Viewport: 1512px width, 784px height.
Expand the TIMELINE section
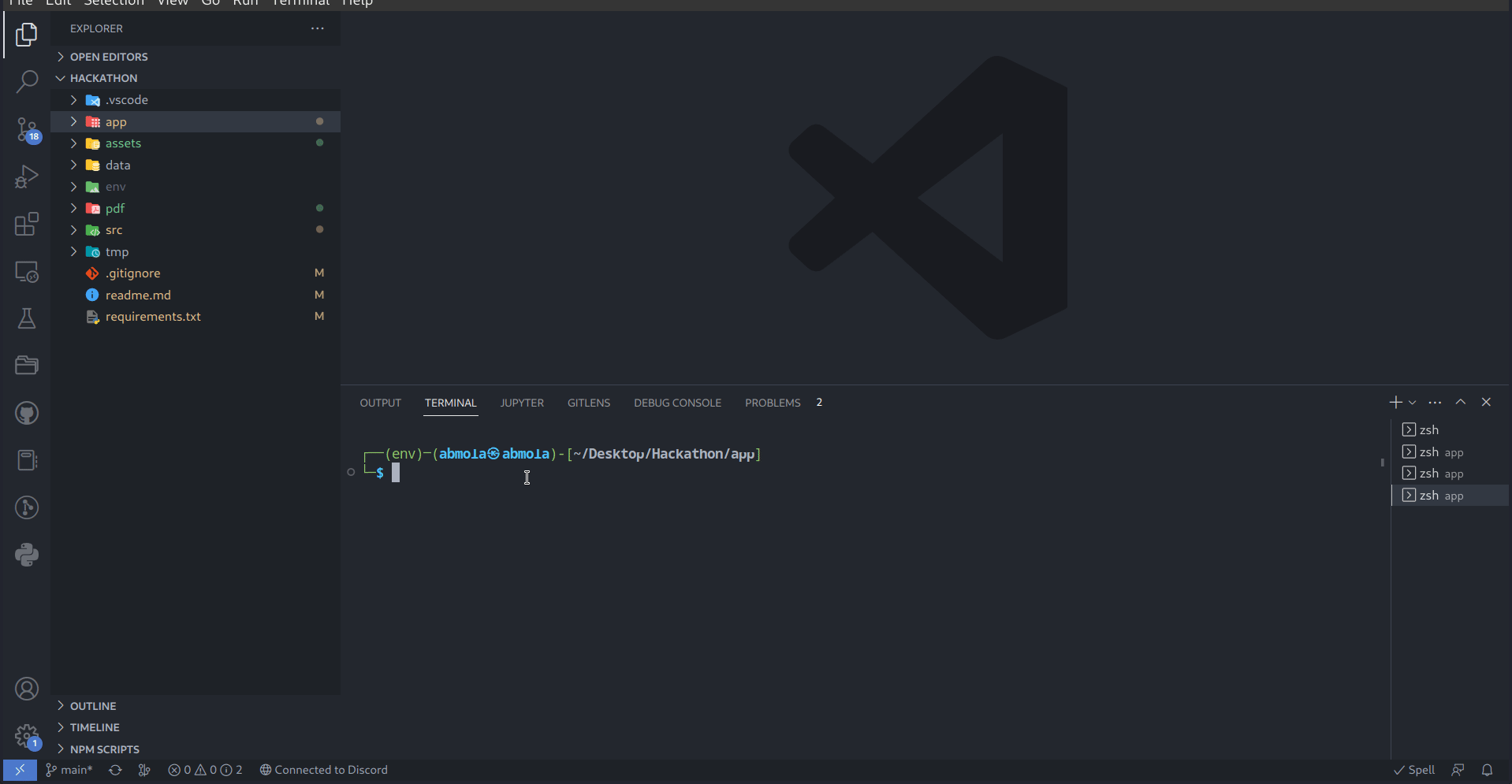point(196,727)
